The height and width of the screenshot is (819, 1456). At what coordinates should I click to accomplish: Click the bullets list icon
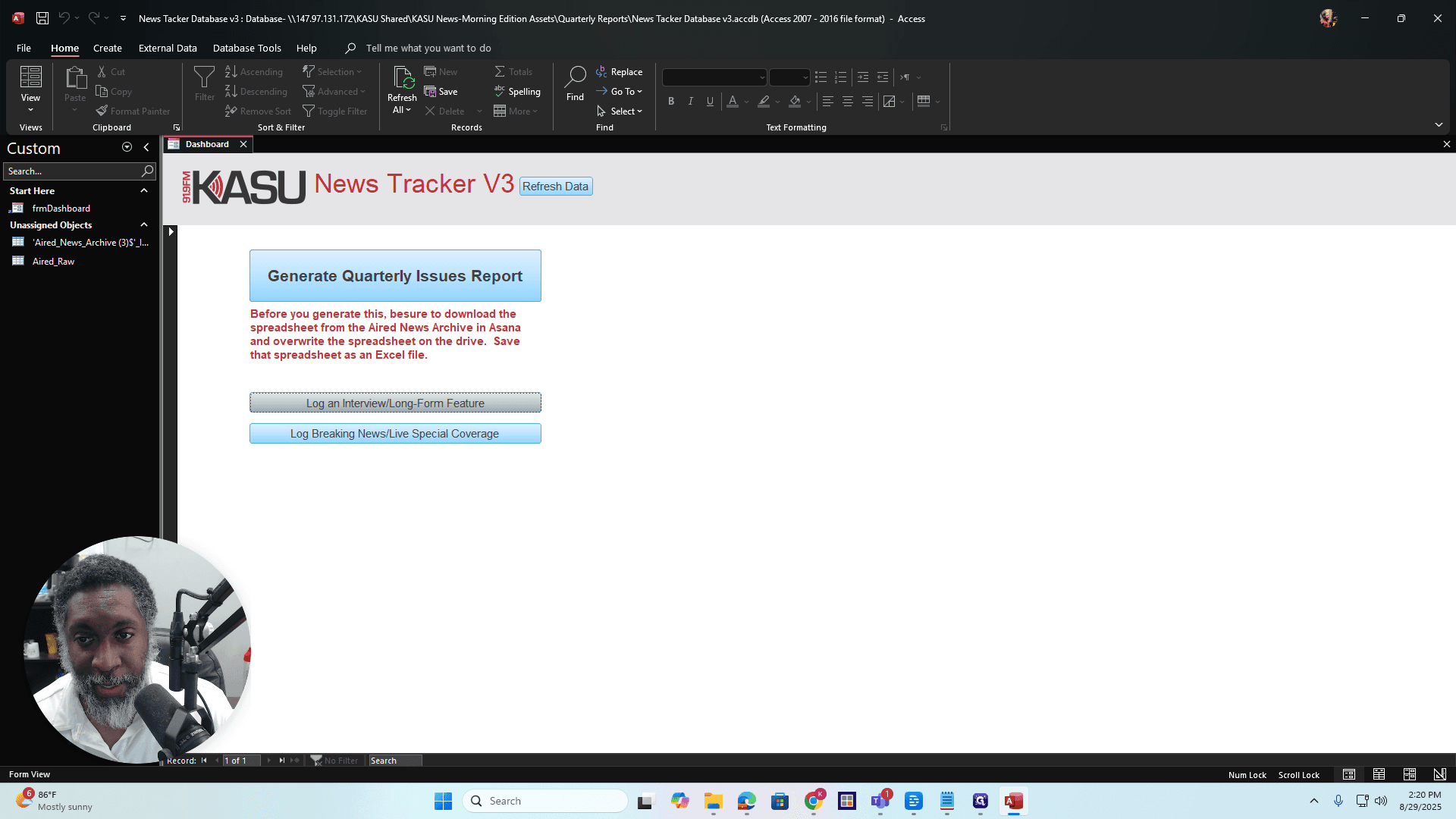tap(821, 77)
